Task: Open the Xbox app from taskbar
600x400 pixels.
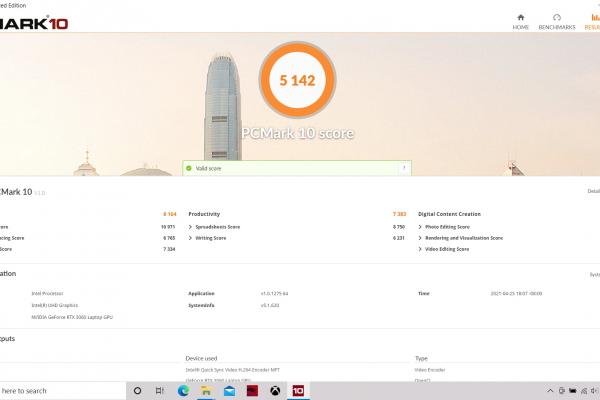Action: [275, 391]
